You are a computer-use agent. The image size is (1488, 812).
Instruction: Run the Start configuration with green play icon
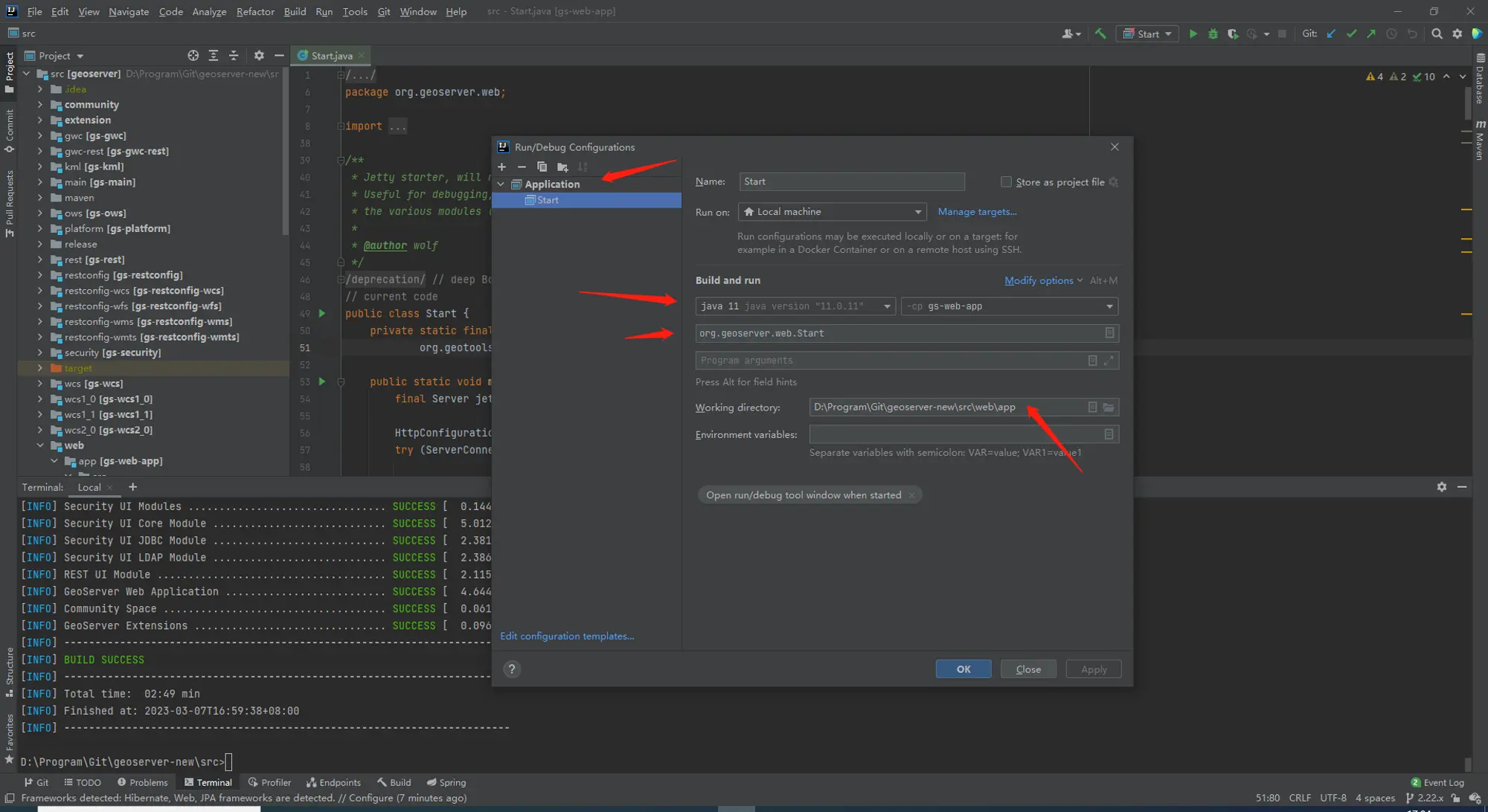pos(1193,33)
